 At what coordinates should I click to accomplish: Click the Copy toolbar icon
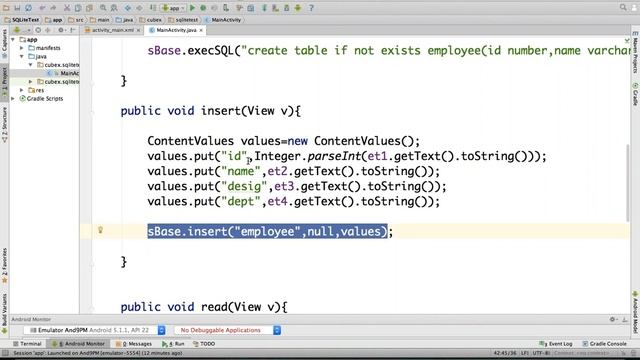[x=78, y=8]
